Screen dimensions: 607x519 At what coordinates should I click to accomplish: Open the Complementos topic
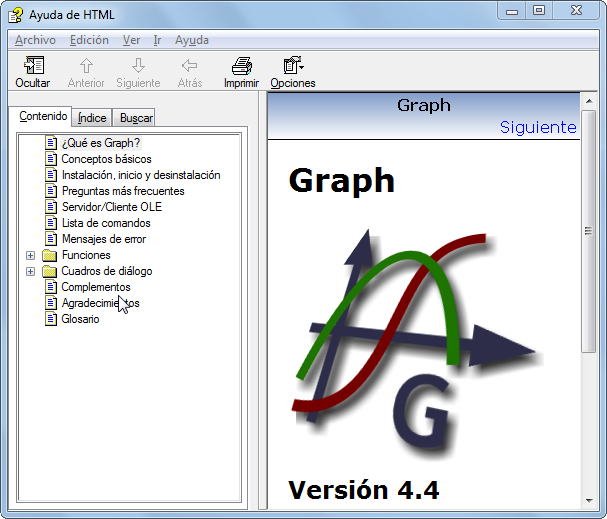96,287
